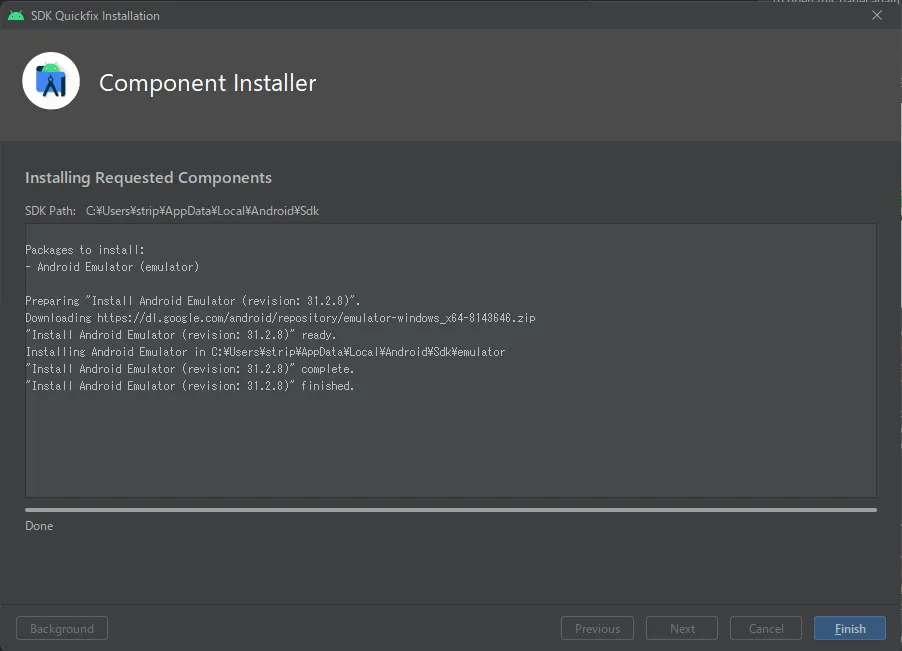The image size is (902, 651).
Task: Click the completed installation progress bar
Action: (x=450, y=510)
